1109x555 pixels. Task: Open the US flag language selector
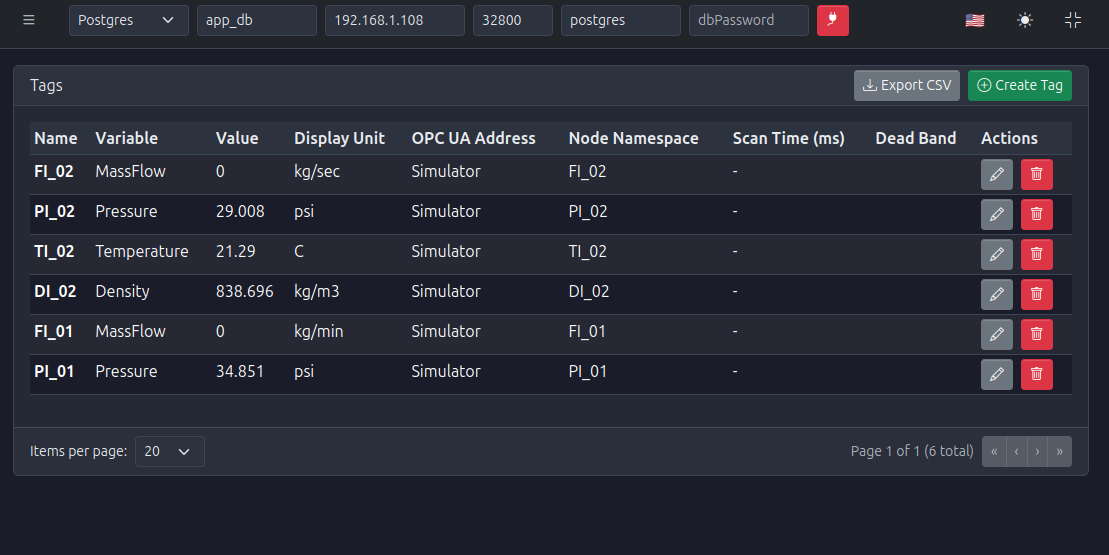975,21
